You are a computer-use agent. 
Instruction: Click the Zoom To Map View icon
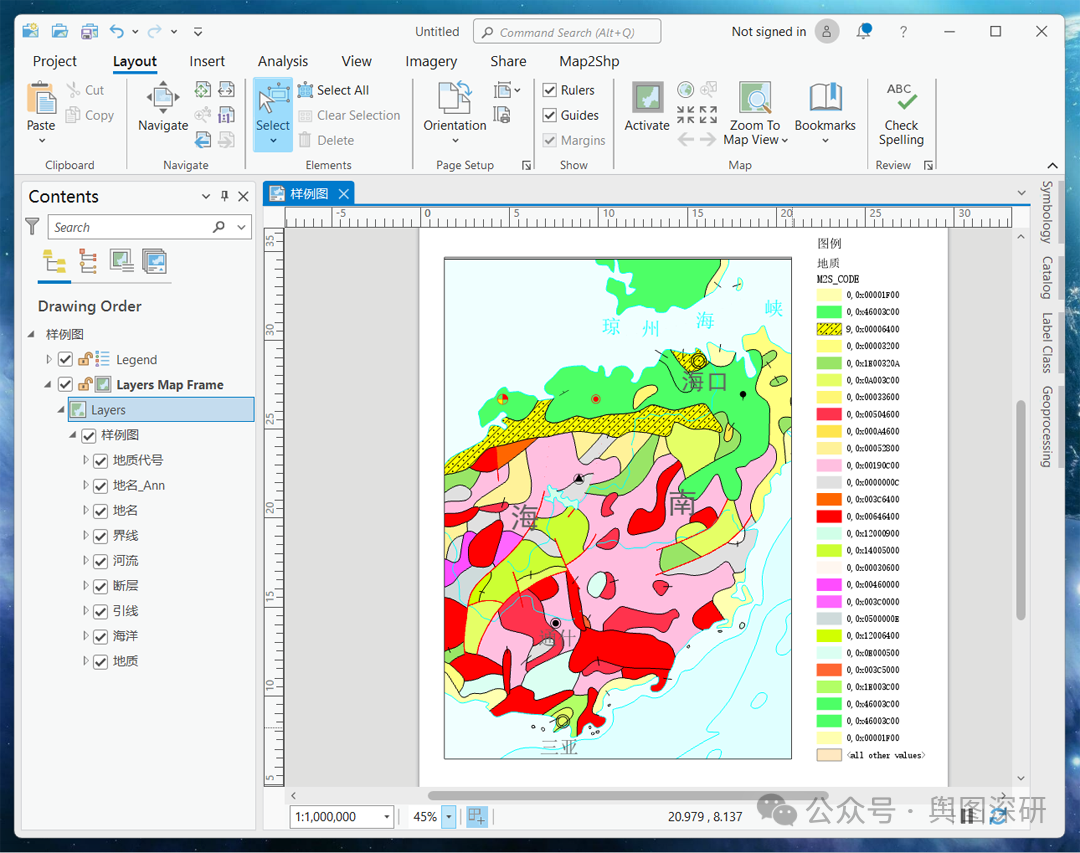[755, 98]
